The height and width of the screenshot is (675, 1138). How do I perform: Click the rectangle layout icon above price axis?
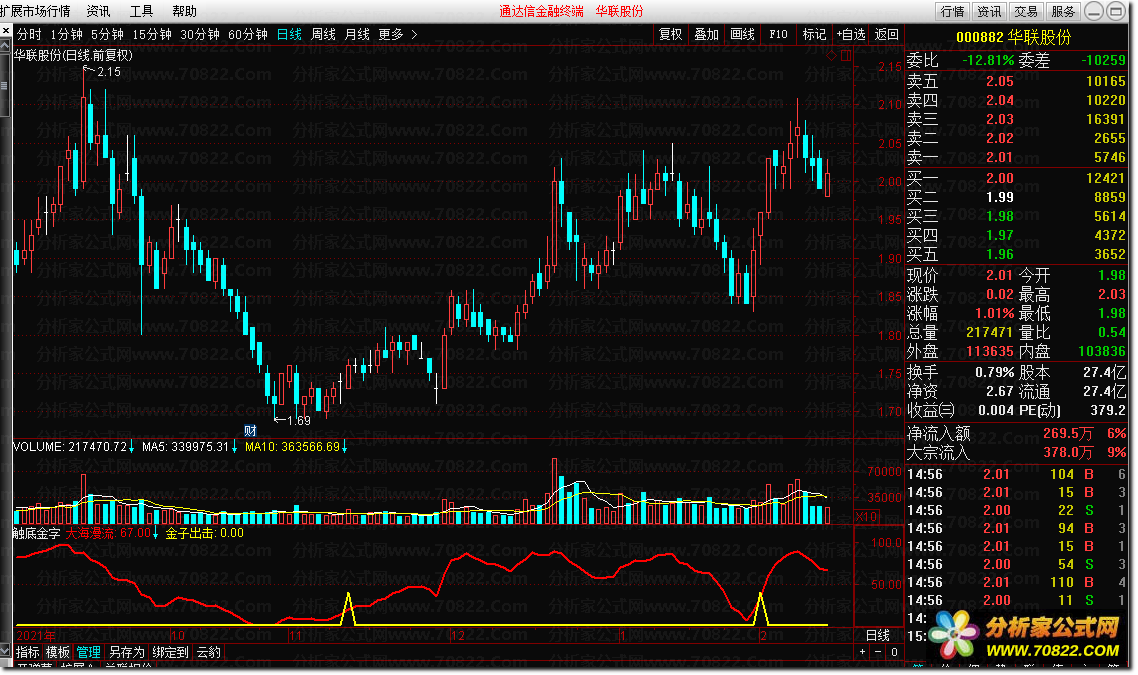(846, 55)
